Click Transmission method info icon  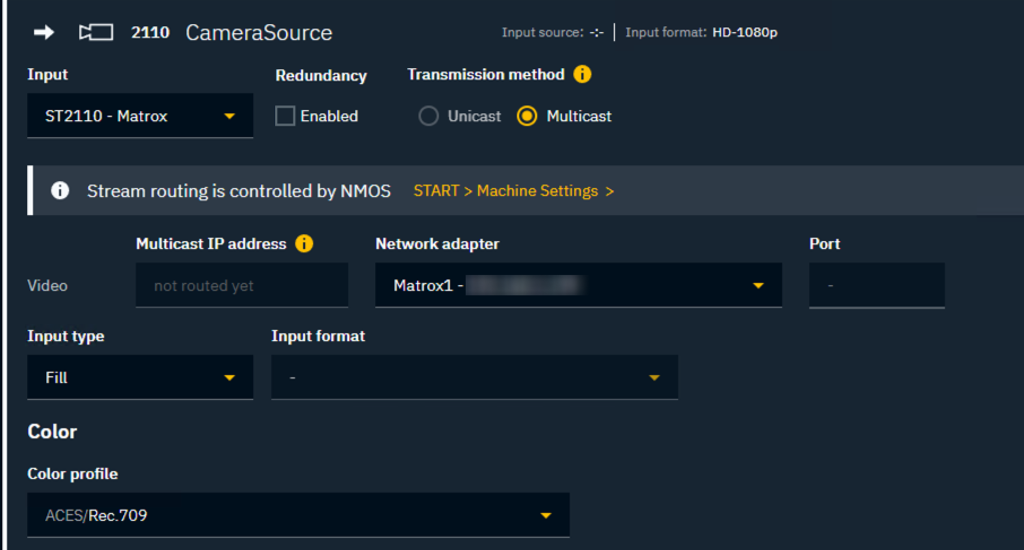(x=582, y=75)
